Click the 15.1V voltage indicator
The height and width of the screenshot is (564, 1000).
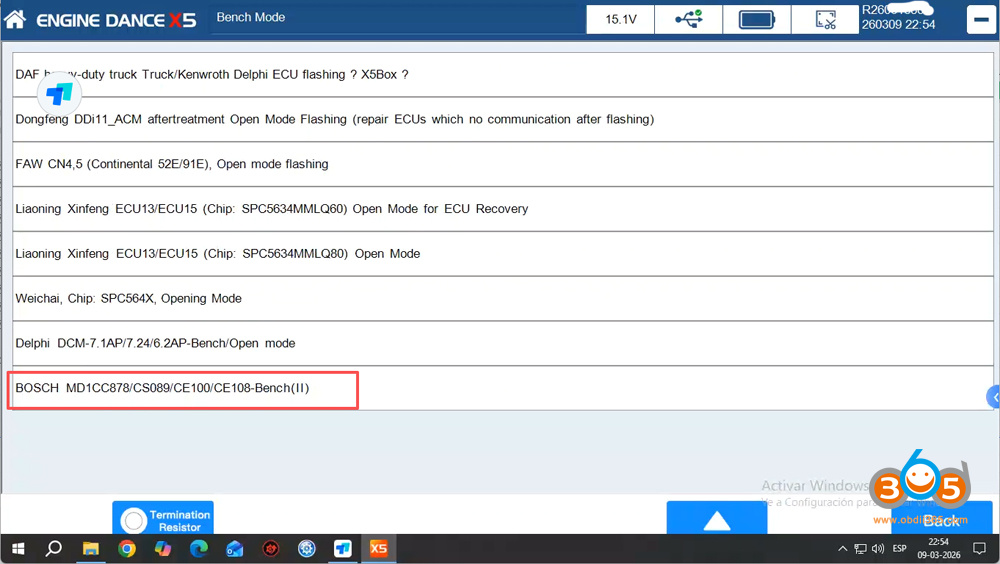621,19
